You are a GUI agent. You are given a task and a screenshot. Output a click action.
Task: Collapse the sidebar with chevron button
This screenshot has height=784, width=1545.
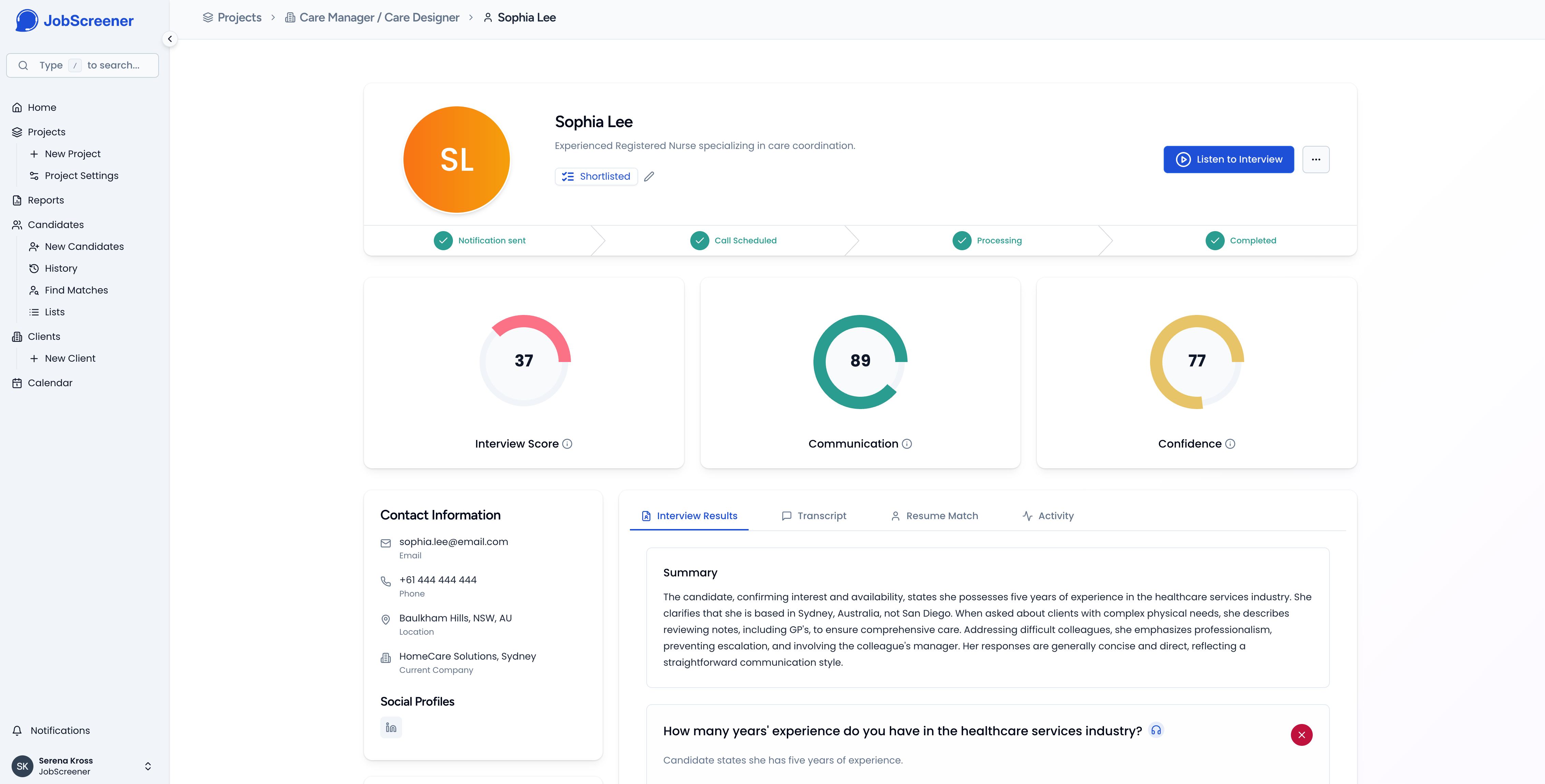point(170,39)
